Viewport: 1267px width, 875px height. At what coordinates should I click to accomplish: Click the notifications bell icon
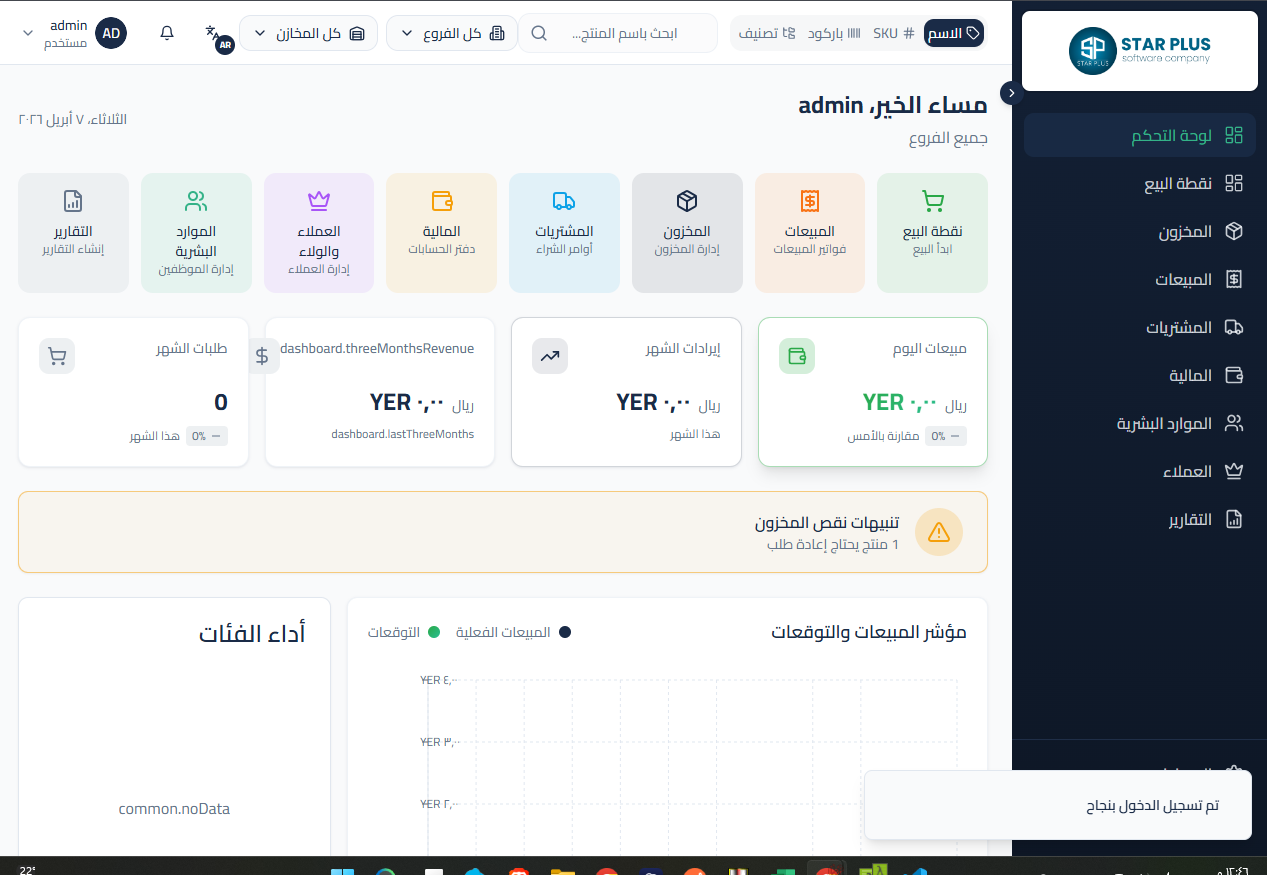pos(167,33)
